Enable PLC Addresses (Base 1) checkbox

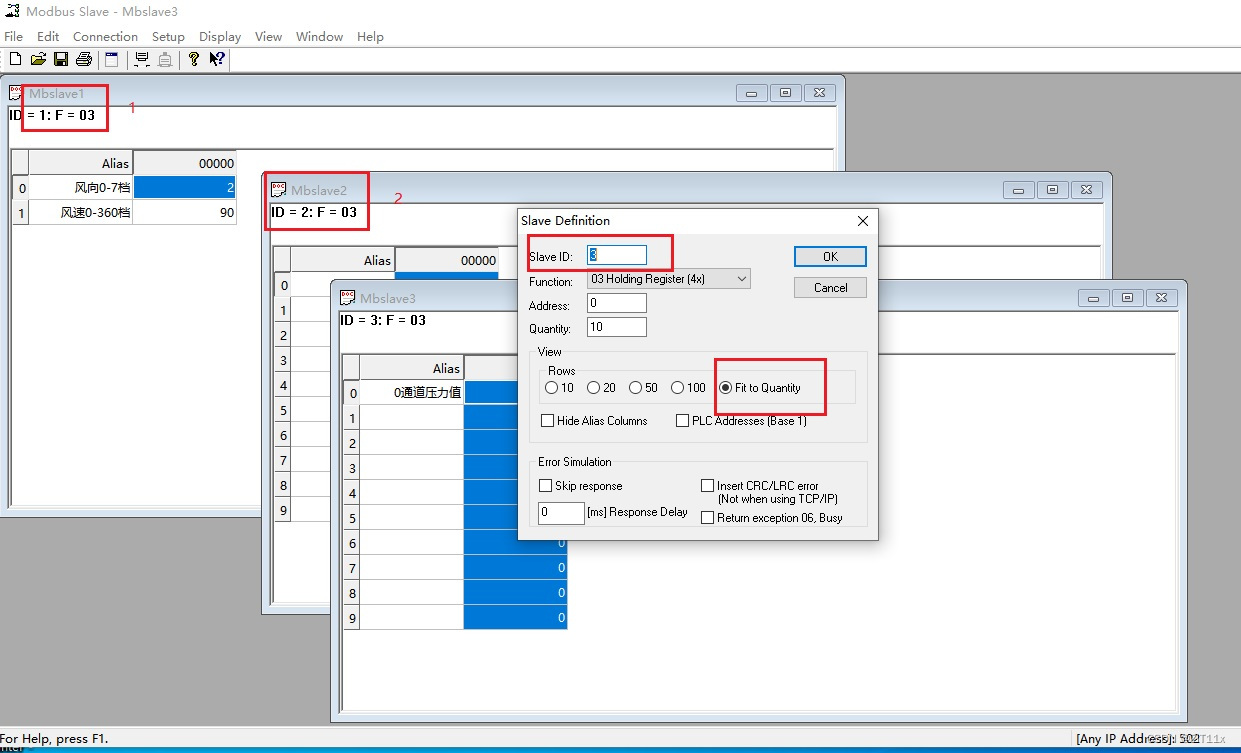(683, 421)
